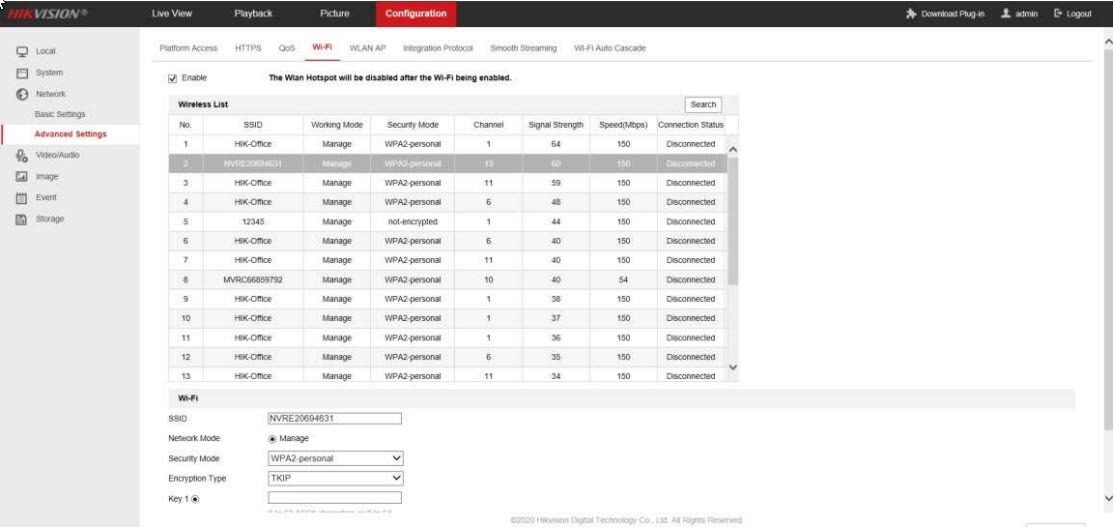The height and width of the screenshot is (530, 1114).
Task: Click the Network globe icon in sidebar
Action: (21, 94)
